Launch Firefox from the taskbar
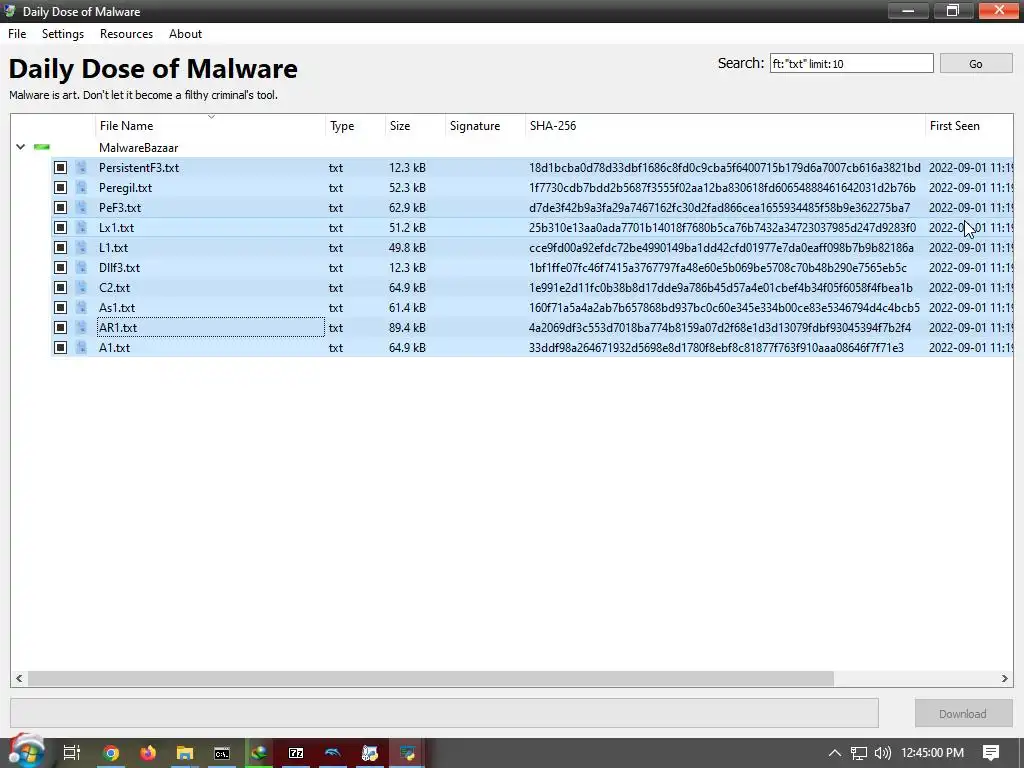 (148, 753)
